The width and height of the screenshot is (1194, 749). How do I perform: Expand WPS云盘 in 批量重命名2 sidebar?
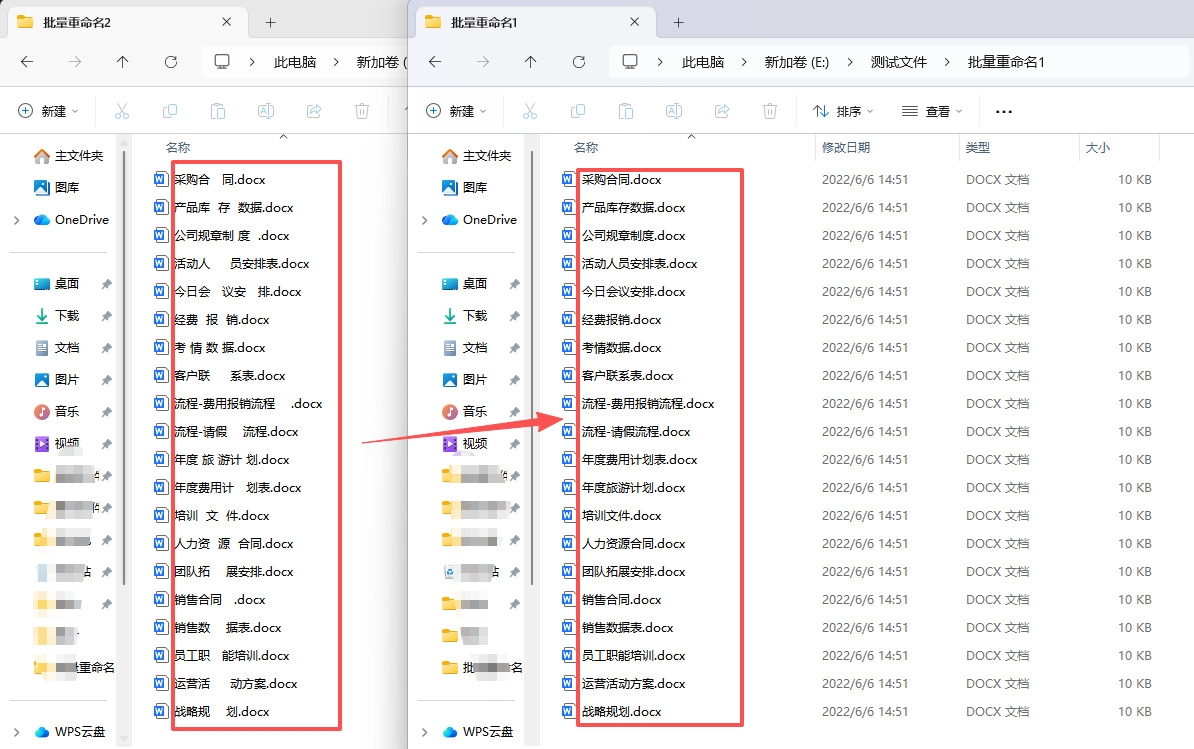tap(16, 732)
